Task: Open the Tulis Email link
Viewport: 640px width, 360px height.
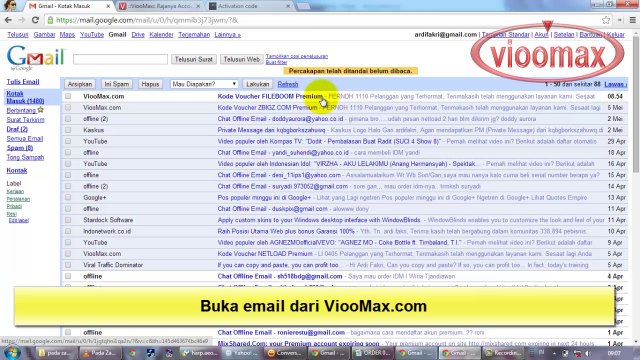Action: [x=23, y=82]
